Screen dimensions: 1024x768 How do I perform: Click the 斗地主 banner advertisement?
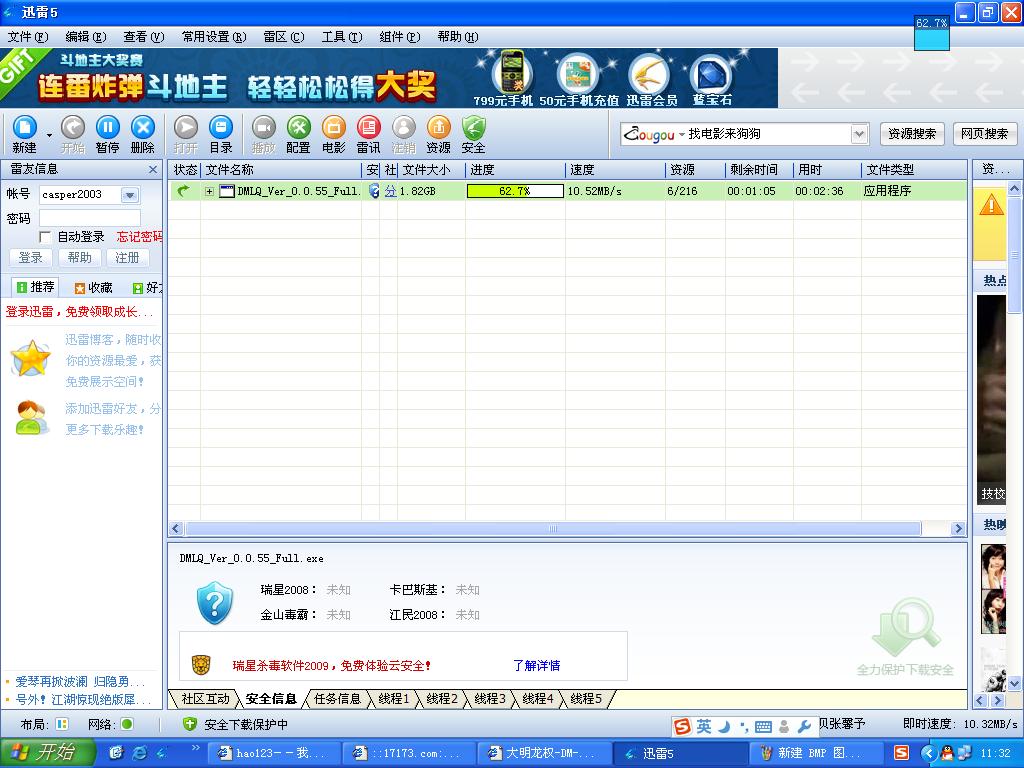389,78
